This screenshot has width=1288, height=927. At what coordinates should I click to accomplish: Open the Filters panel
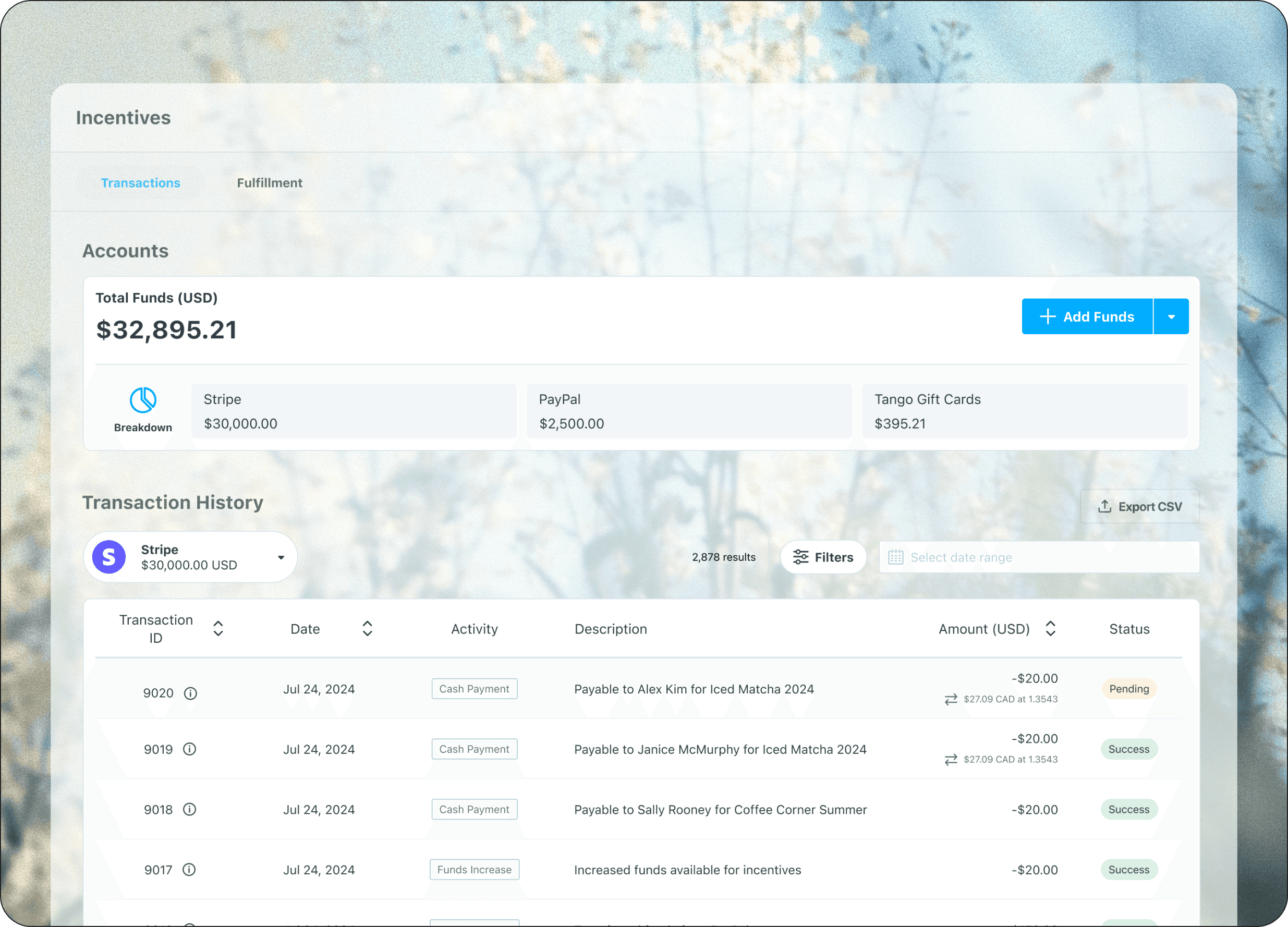(x=823, y=557)
